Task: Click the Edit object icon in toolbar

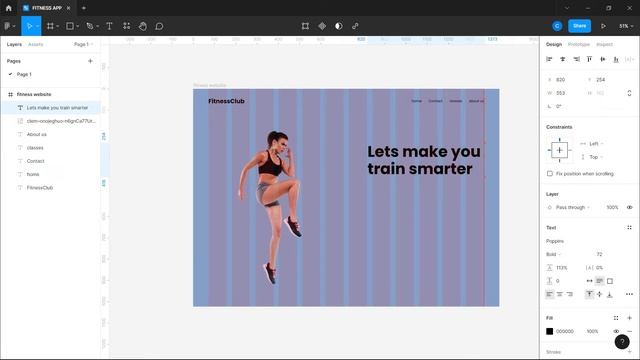Action: pyautogui.click(x=305, y=26)
